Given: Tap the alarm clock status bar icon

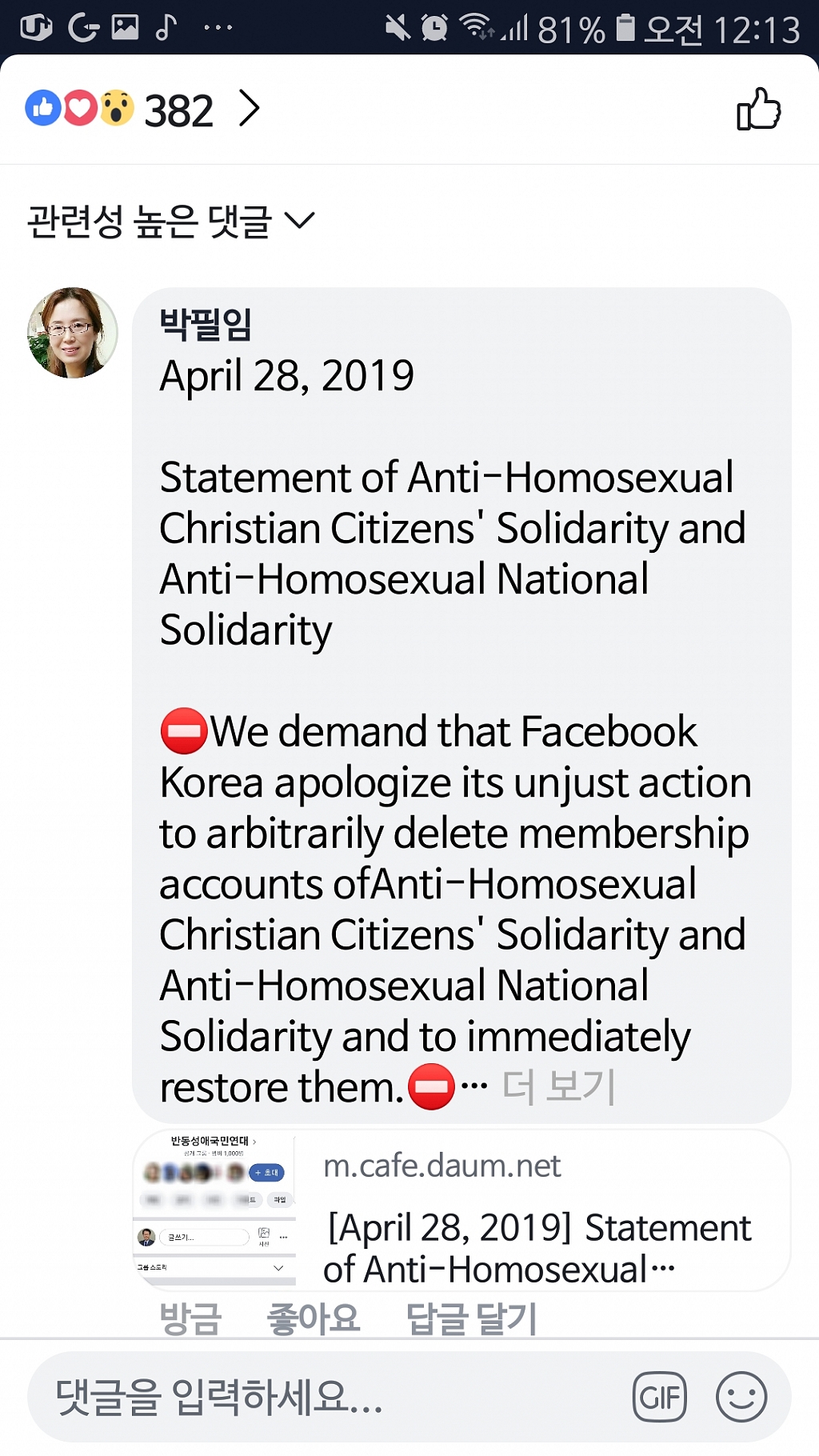Looking at the screenshot, I should [434, 28].
